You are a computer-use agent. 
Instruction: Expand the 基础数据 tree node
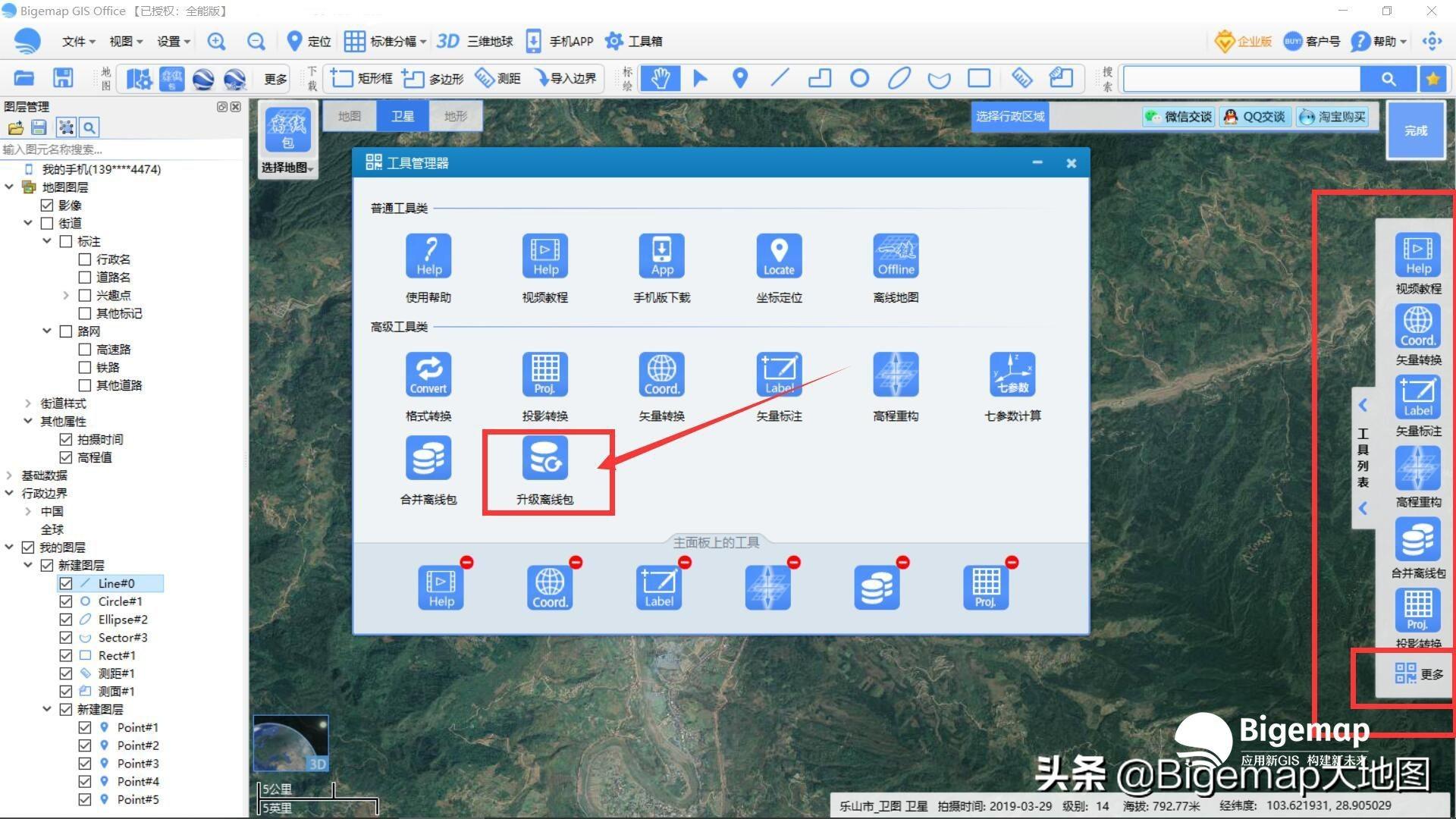pyautogui.click(x=9, y=475)
